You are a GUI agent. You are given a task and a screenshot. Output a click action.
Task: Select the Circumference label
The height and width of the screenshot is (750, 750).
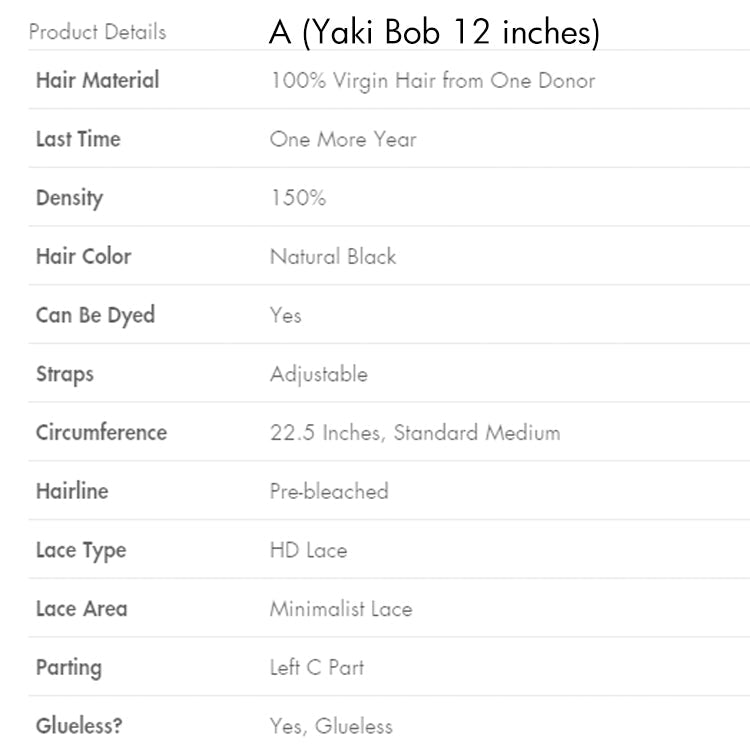[101, 432]
